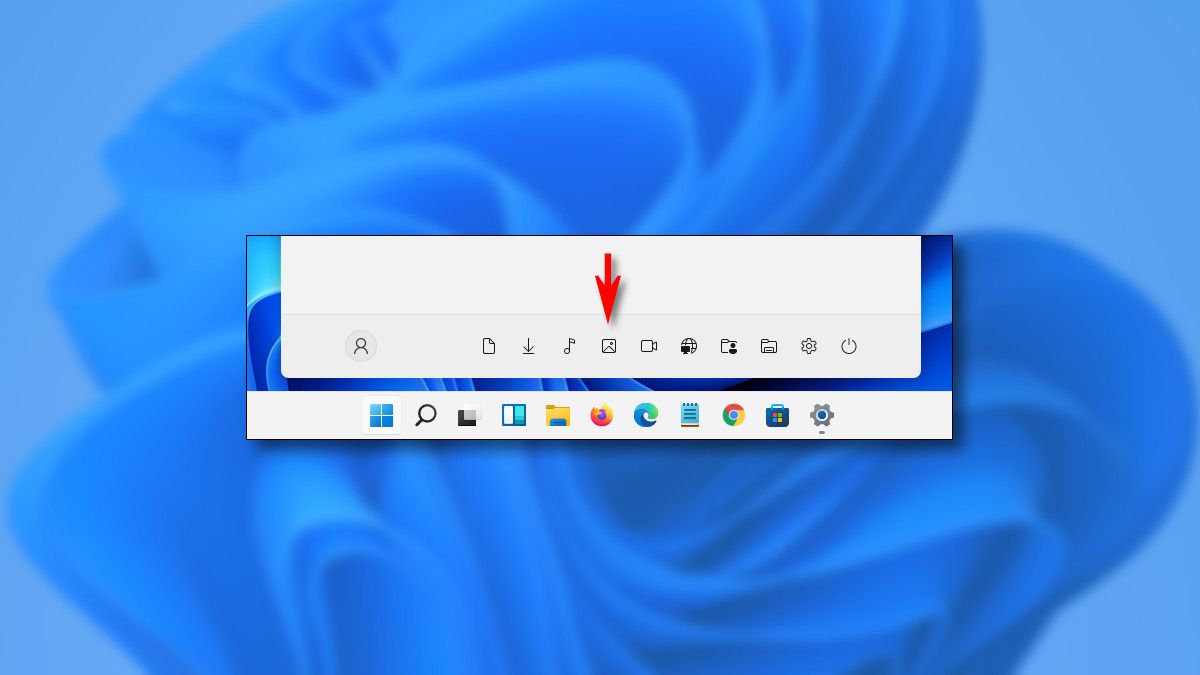Viewport: 1200px width, 675px height.
Task: Click the power button in Start menu
Action: [x=848, y=347]
